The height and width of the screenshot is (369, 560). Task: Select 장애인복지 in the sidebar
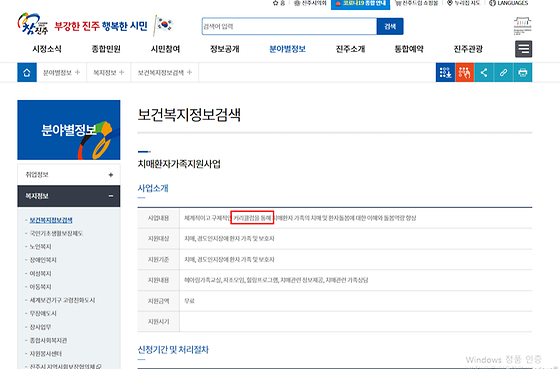click(43, 260)
